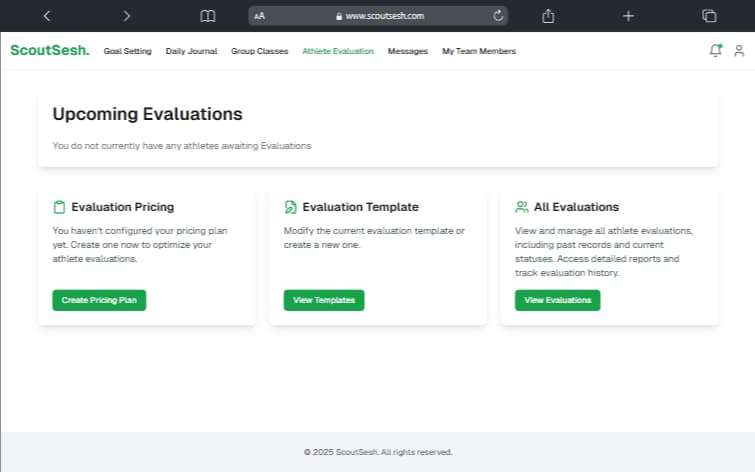Click the Safari forward arrow
This screenshot has height=472, width=755.
[x=126, y=16]
